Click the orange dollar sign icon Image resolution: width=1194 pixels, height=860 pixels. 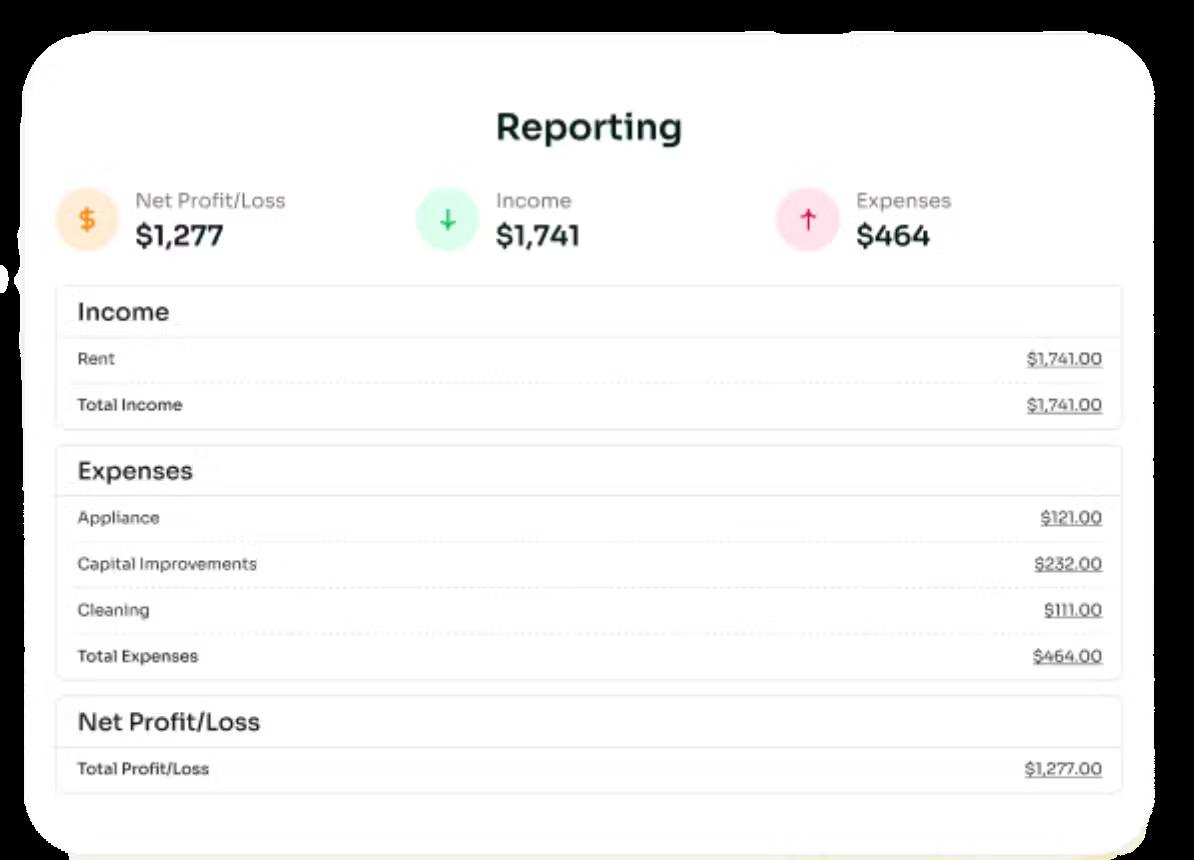tap(87, 220)
